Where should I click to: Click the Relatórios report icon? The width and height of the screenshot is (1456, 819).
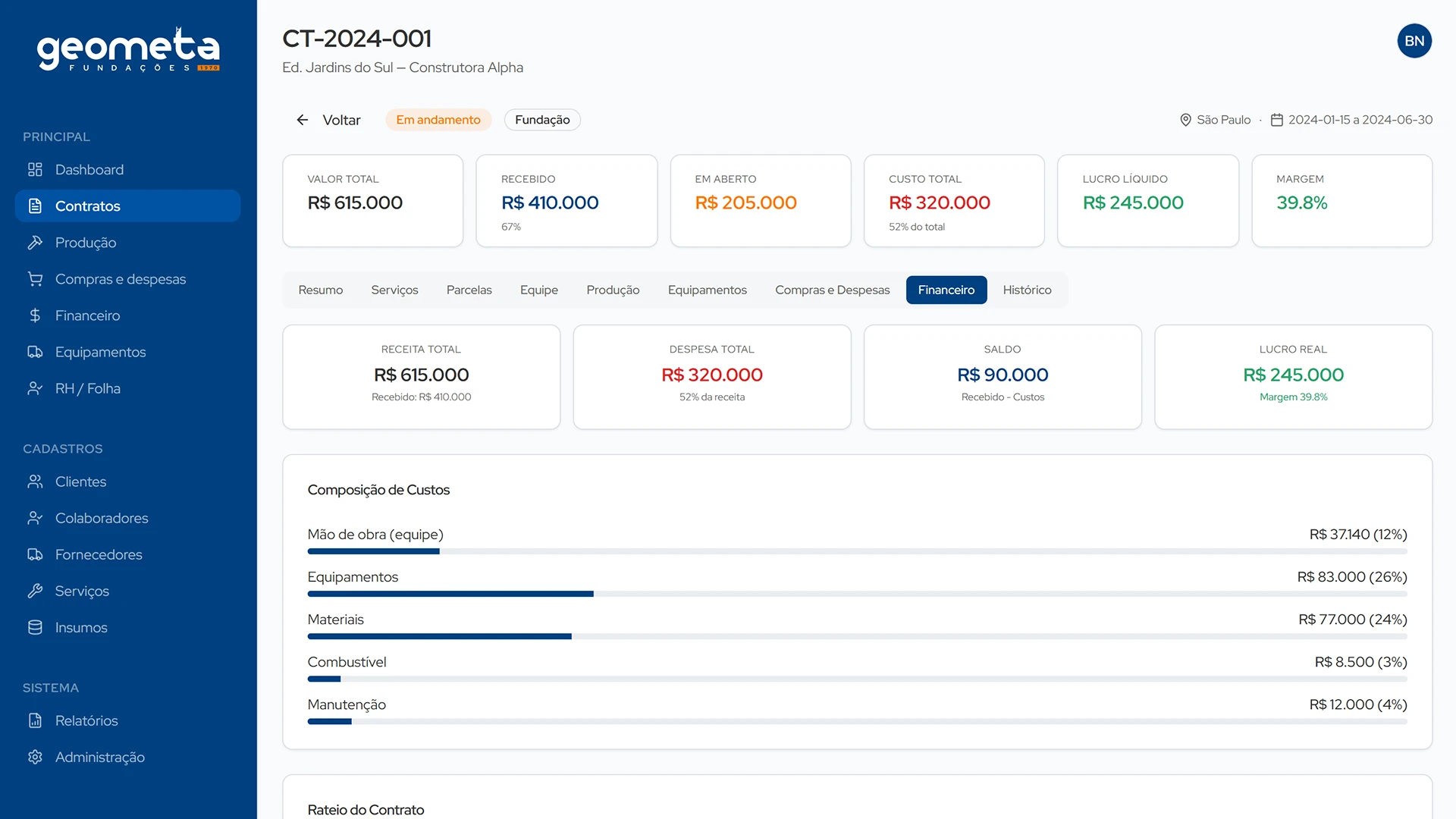tap(35, 720)
